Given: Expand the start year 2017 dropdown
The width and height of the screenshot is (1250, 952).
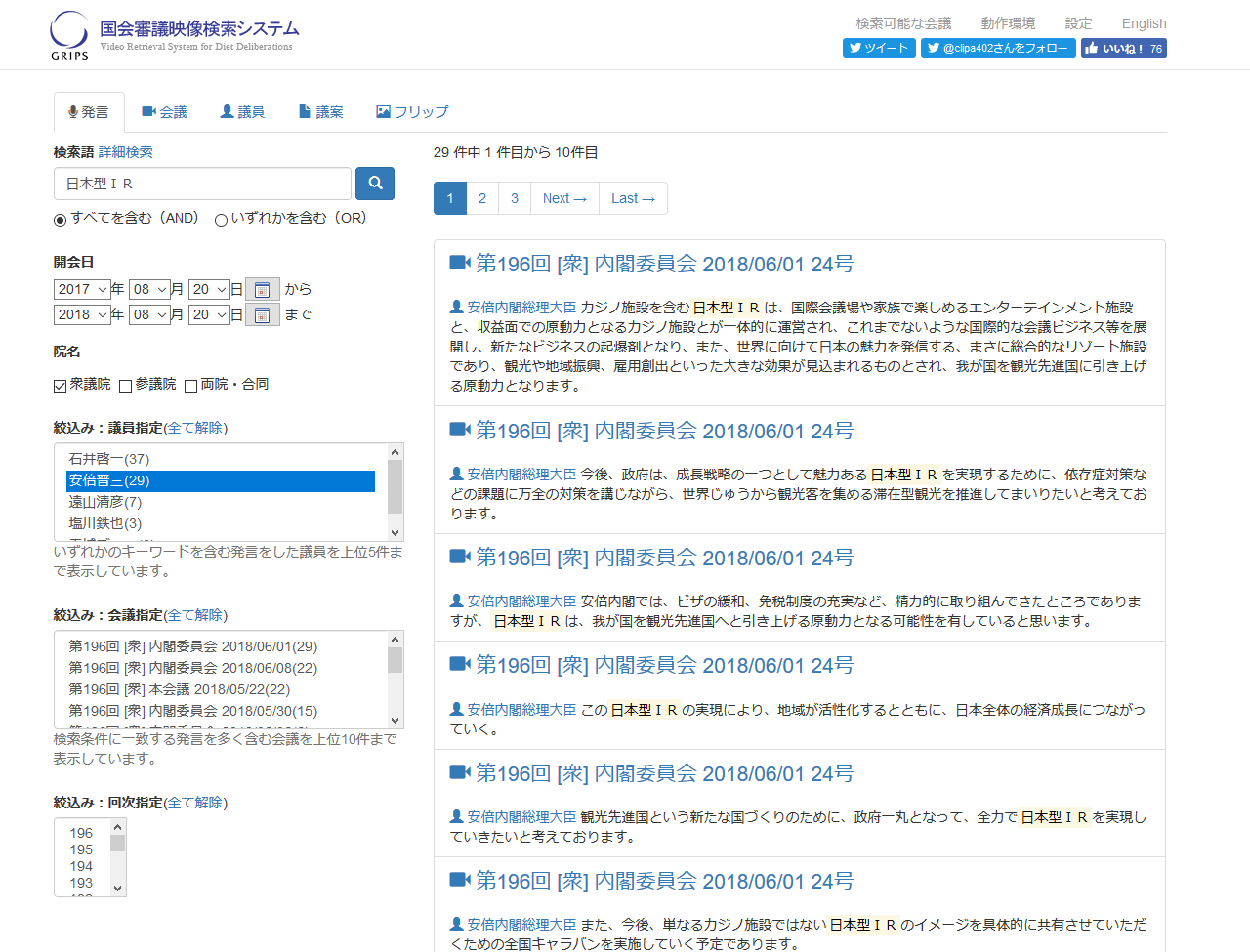Looking at the screenshot, I should 82,289.
